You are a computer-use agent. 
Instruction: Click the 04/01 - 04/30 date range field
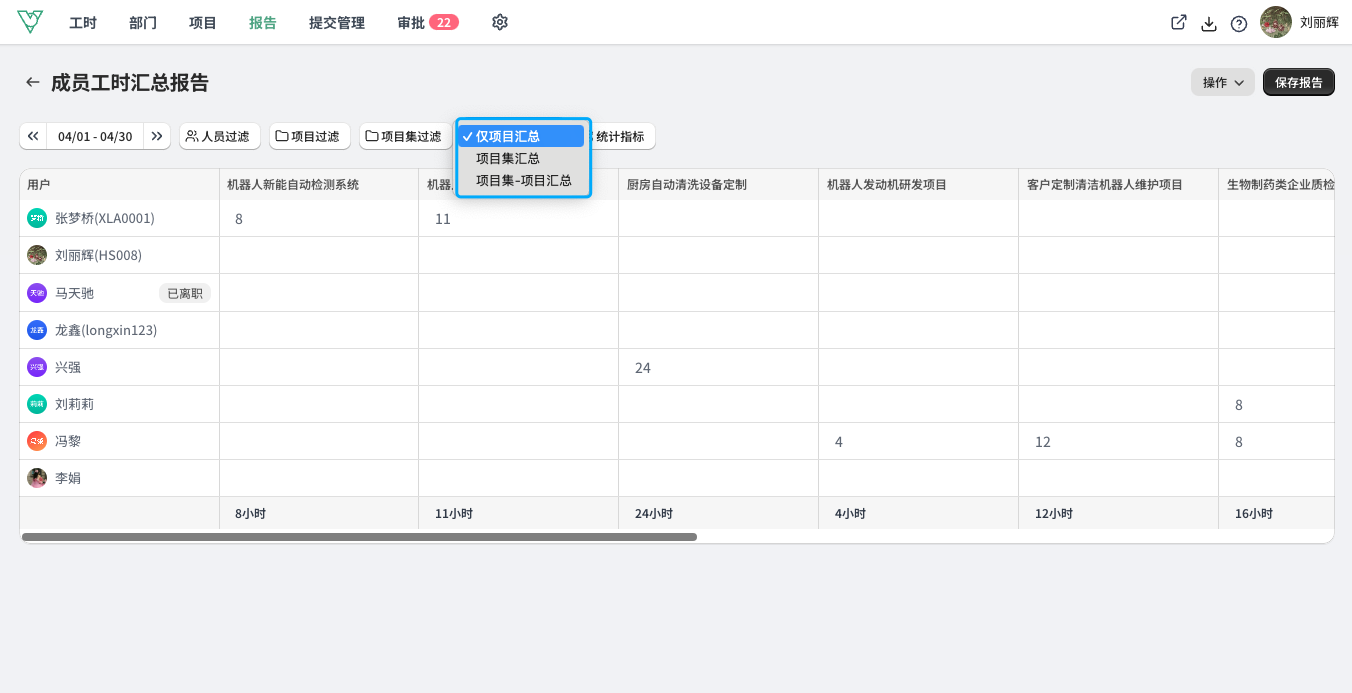pos(95,136)
